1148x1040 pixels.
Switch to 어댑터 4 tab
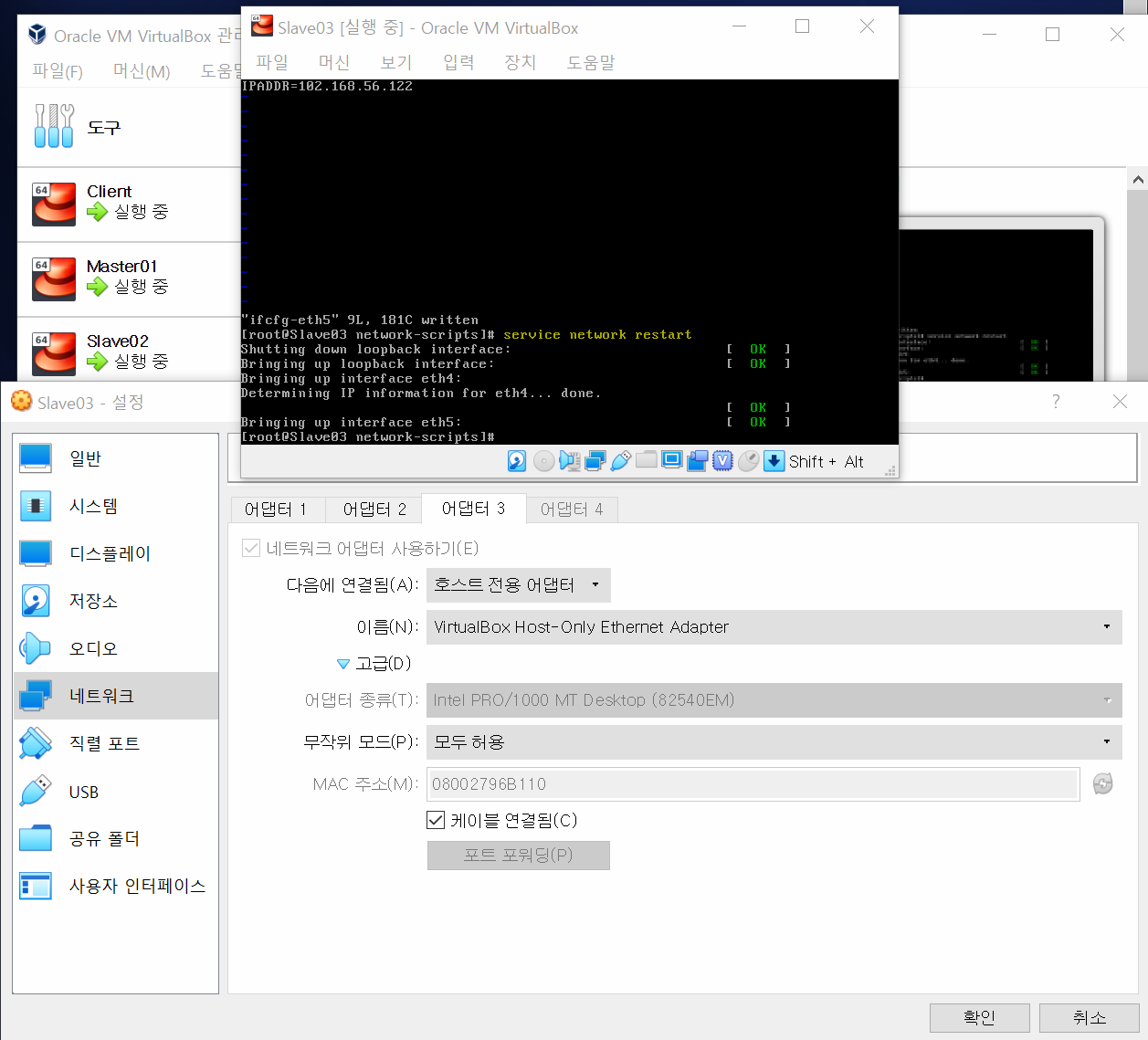click(572, 509)
